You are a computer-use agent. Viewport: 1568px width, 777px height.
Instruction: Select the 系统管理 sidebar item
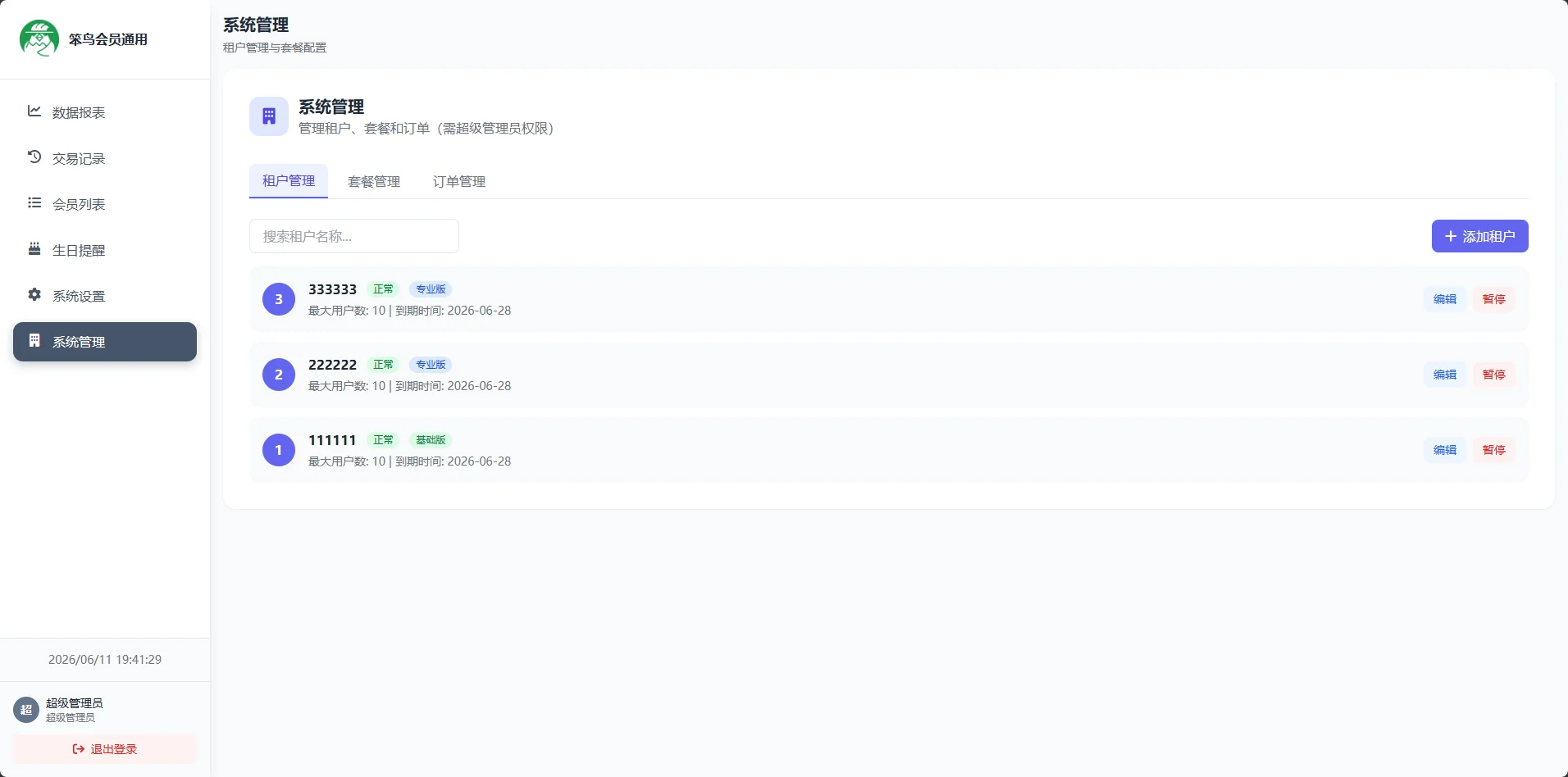tap(105, 342)
